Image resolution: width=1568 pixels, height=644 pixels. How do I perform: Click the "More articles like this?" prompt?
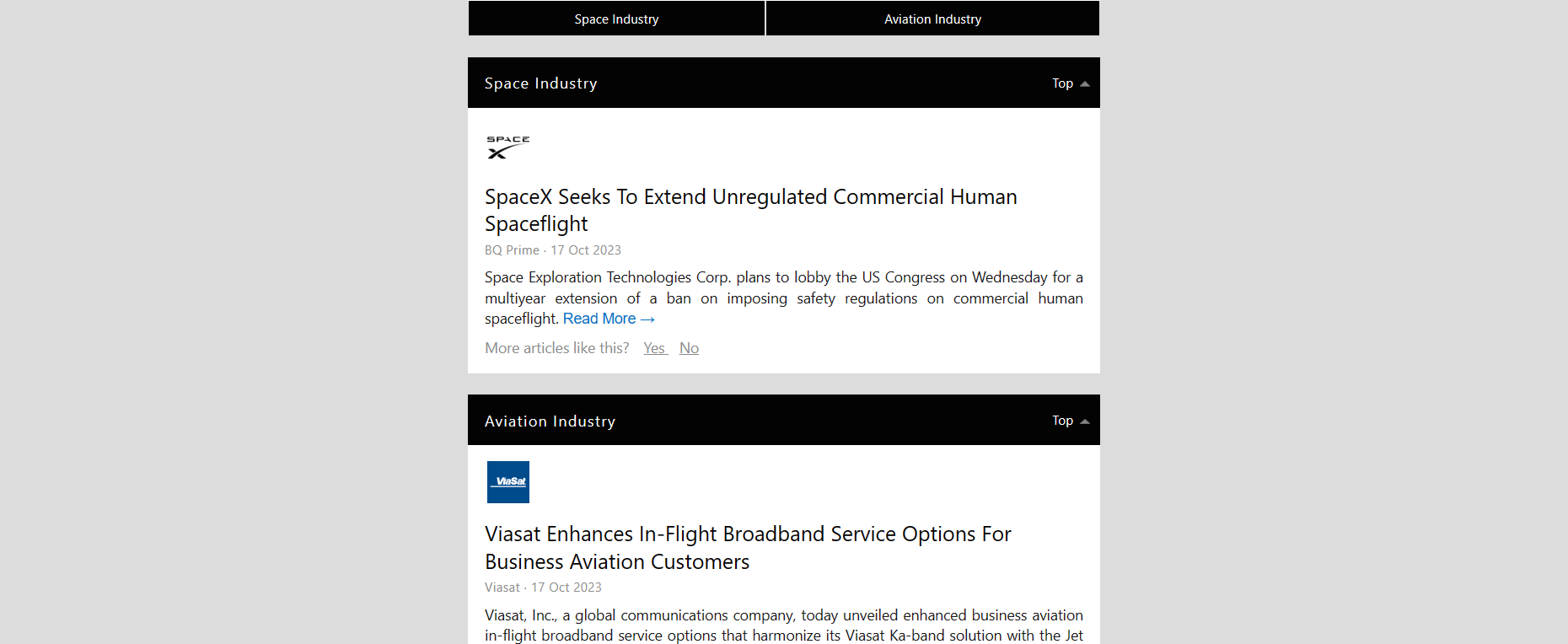click(x=556, y=348)
